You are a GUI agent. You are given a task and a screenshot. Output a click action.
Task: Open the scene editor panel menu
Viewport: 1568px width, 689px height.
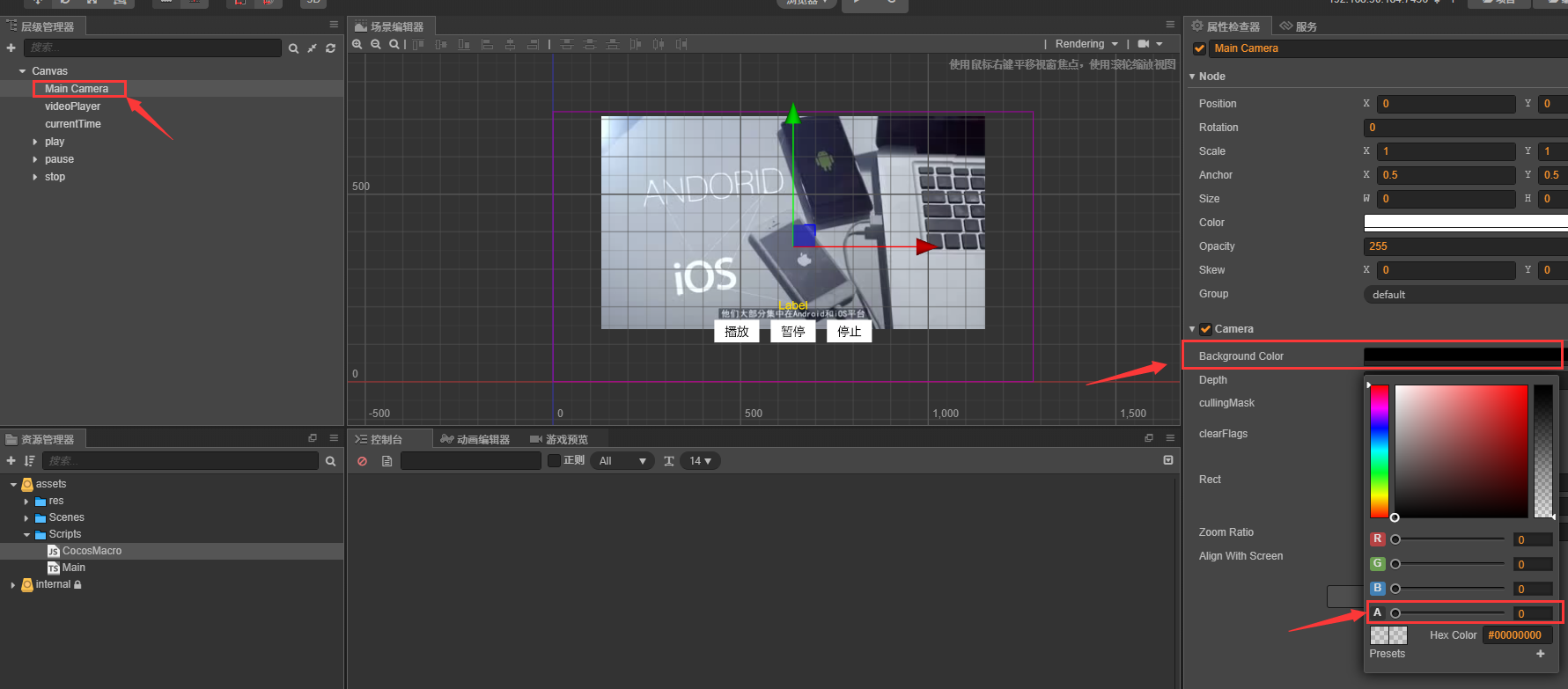point(1170,25)
